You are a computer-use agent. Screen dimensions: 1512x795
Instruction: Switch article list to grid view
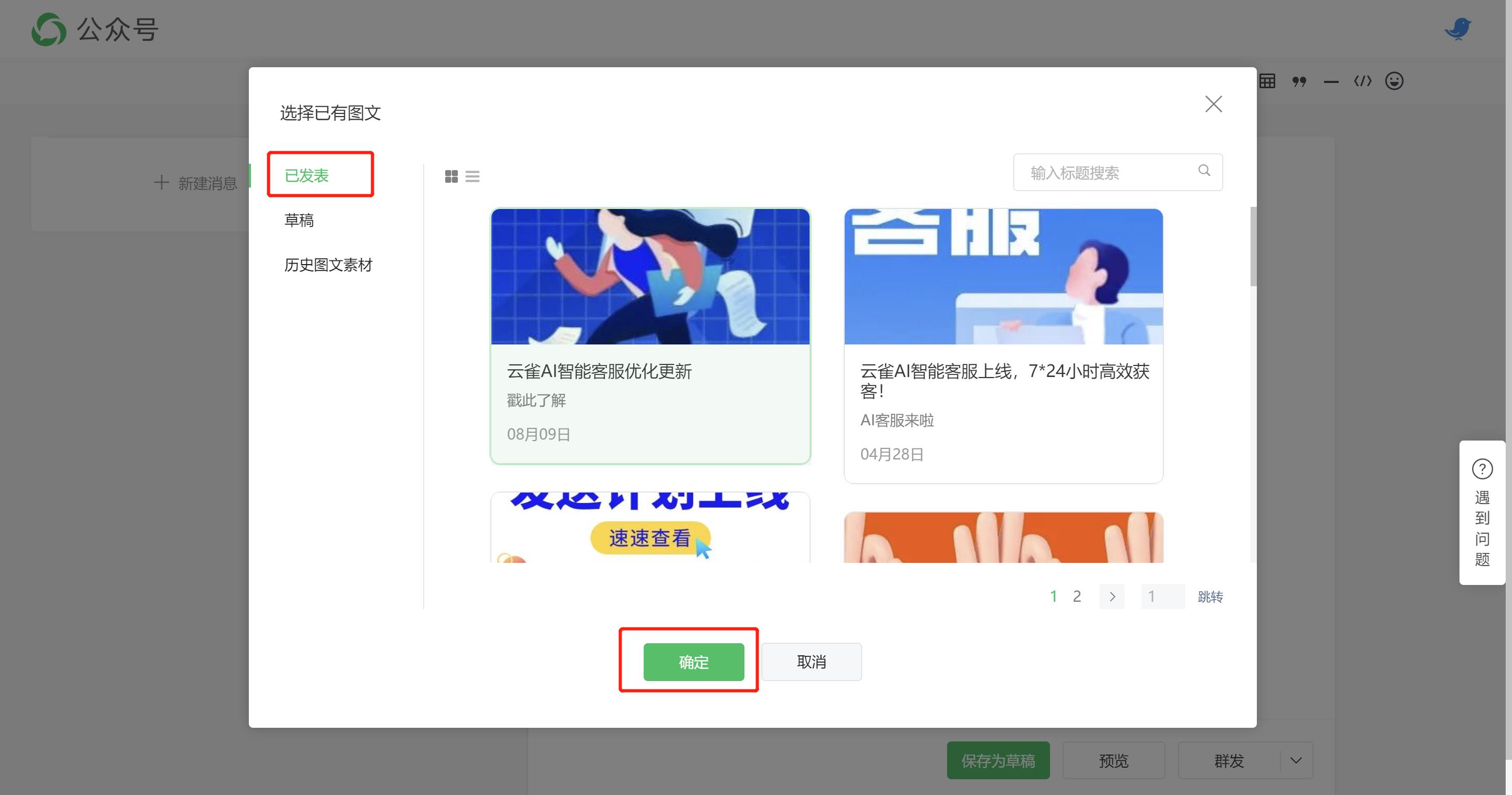coord(451,176)
